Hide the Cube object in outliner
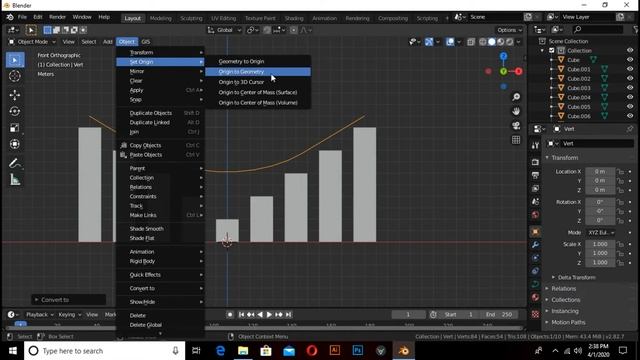Screen dimensions: 640x360 [x=630, y=60]
